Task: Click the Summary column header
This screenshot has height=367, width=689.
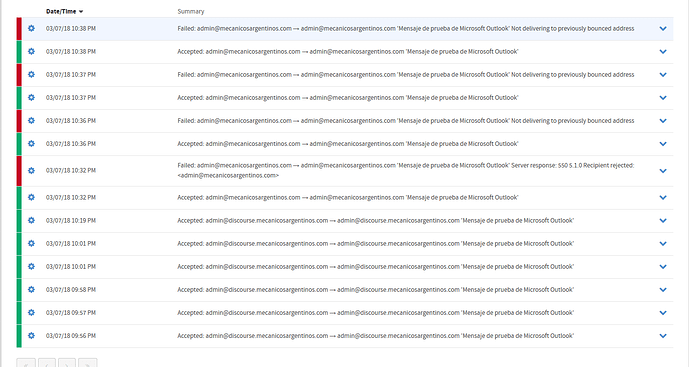Action: point(191,11)
